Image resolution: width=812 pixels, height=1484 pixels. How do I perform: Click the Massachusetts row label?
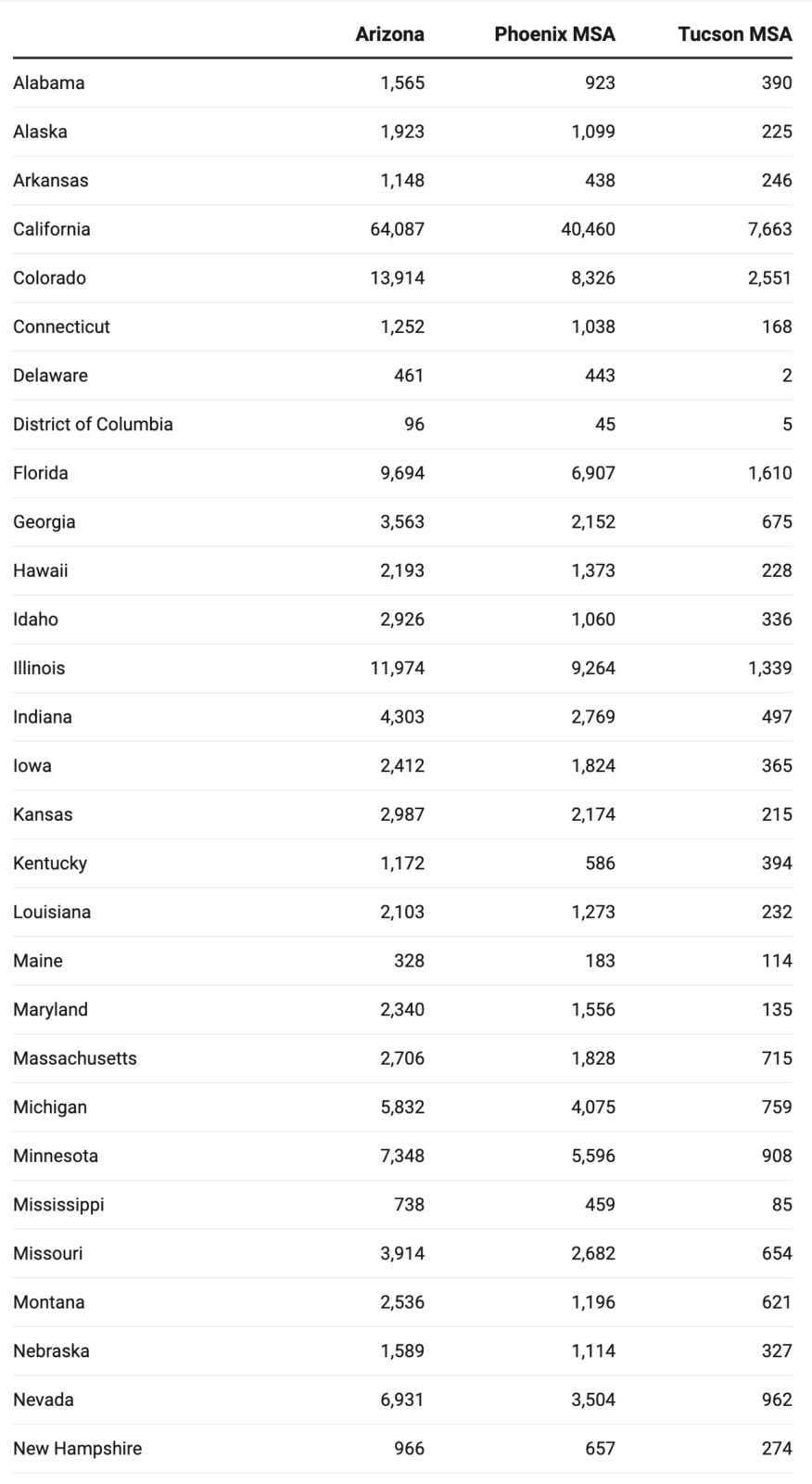75,1058
